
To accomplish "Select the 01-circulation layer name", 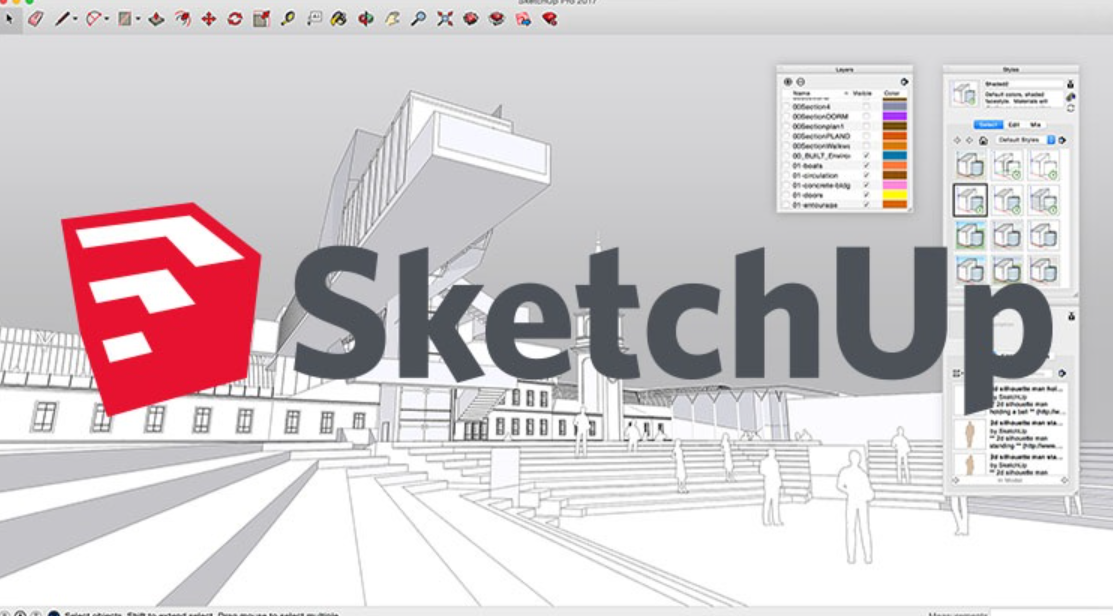I will point(816,175).
